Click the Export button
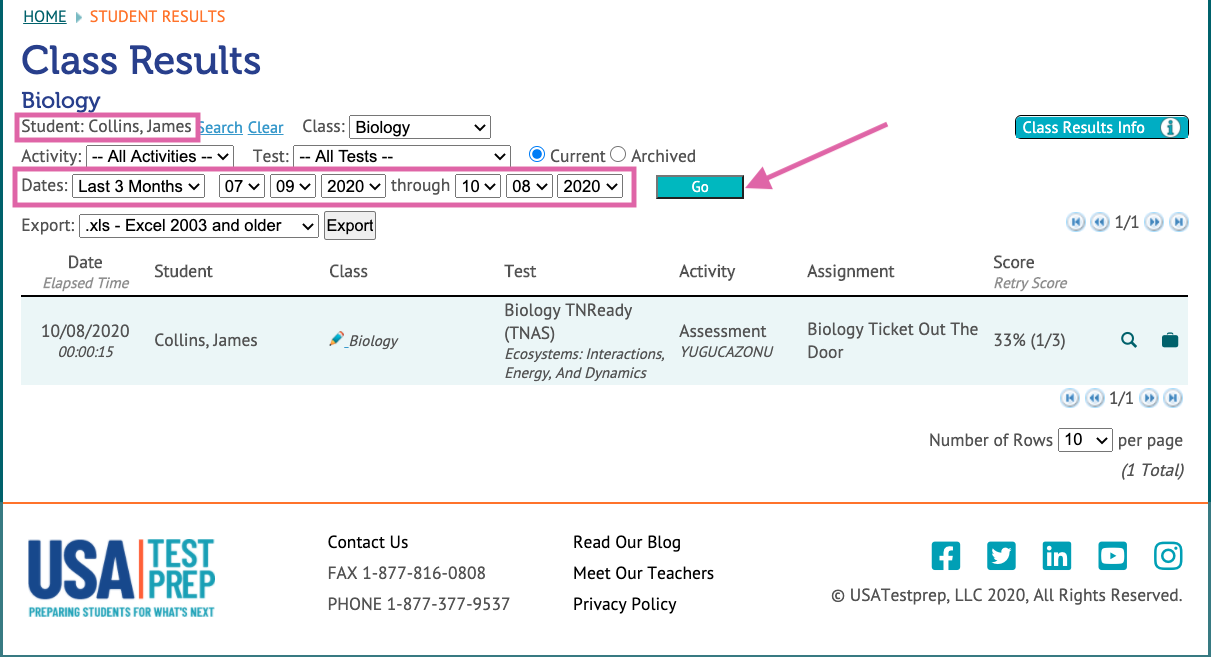1211x657 pixels. 350,226
